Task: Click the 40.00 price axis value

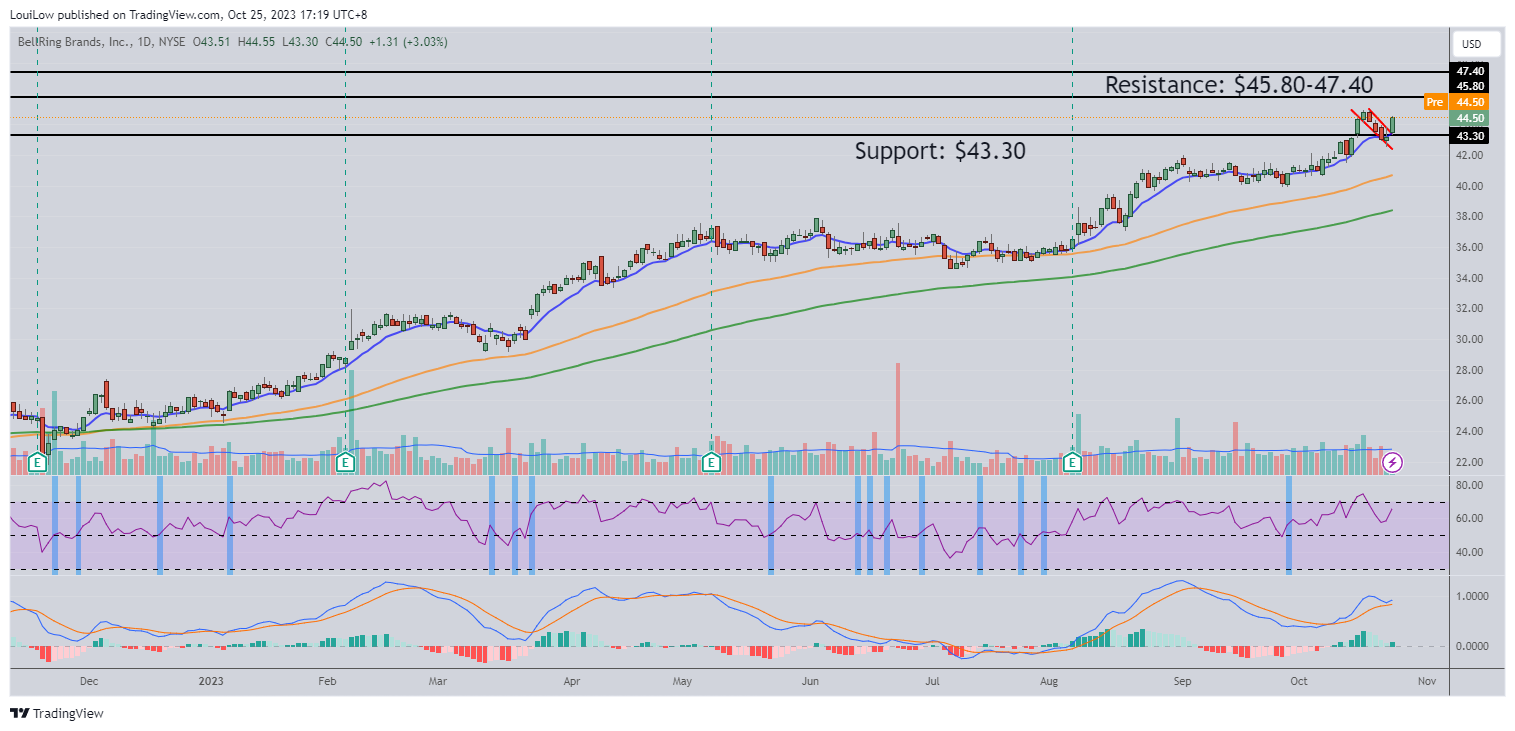Action: tap(1469, 186)
